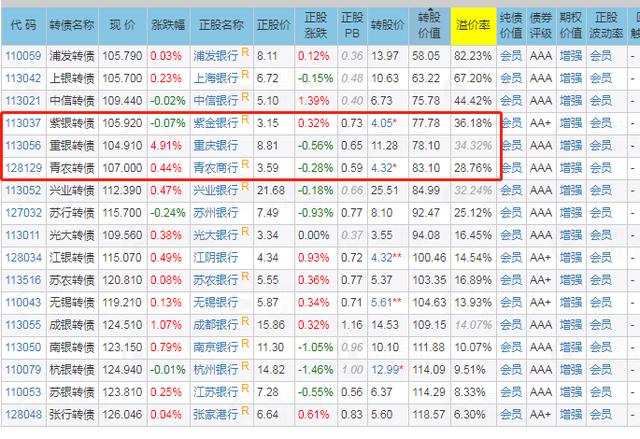Screen dimensions: 640x439
Task: Open bond code 128048 link
Action: point(23,415)
